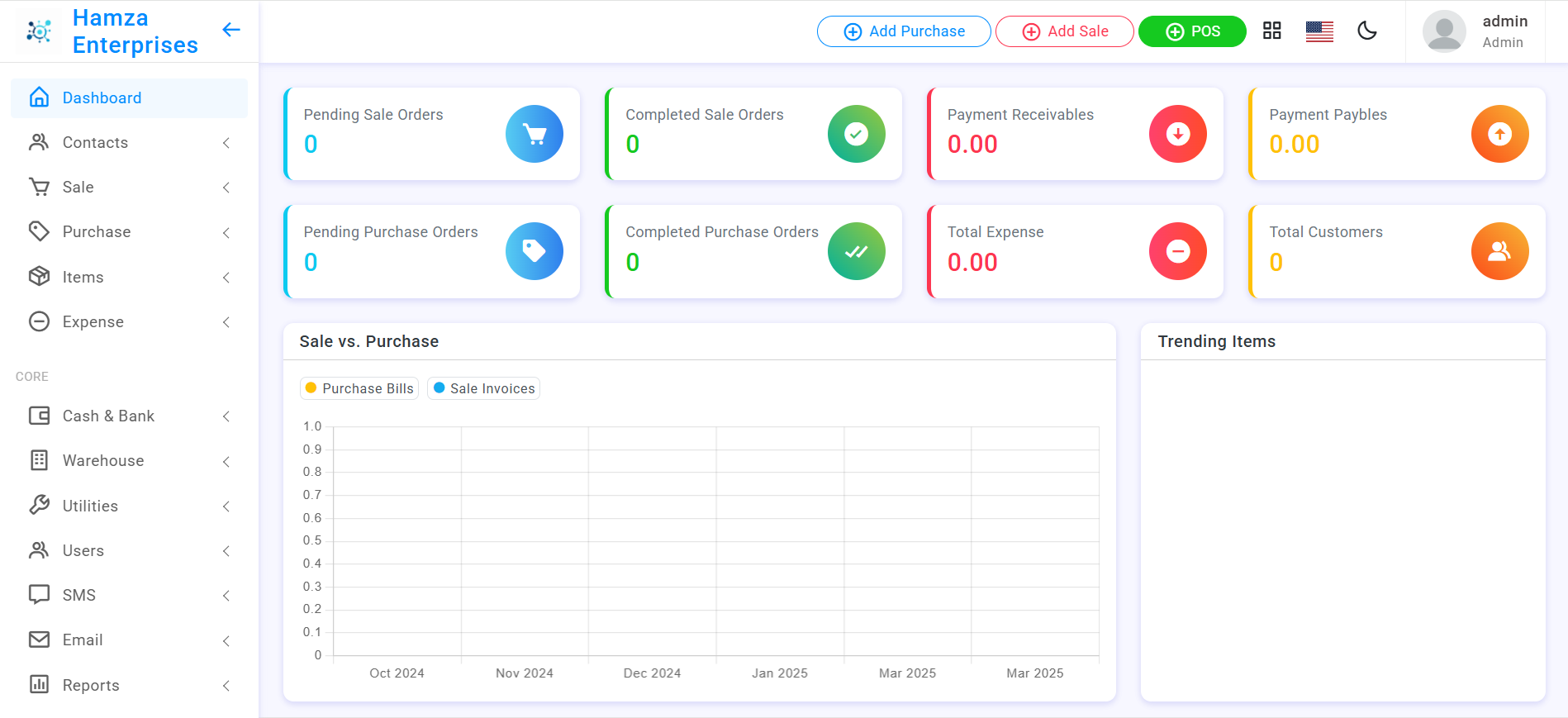The height and width of the screenshot is (718, 1568).
Task: Open the Warehouse menu label
Action: coord(103,460)
